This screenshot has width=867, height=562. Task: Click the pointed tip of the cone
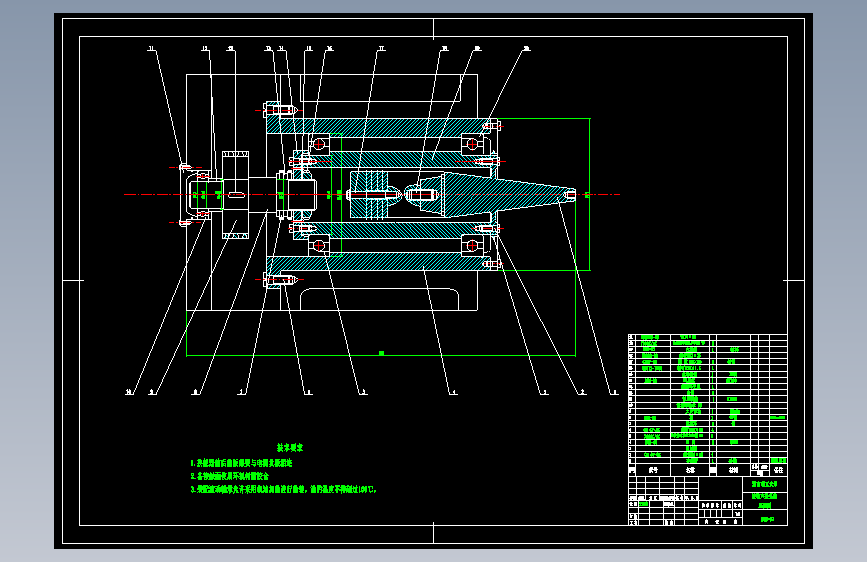coord(572,195)
